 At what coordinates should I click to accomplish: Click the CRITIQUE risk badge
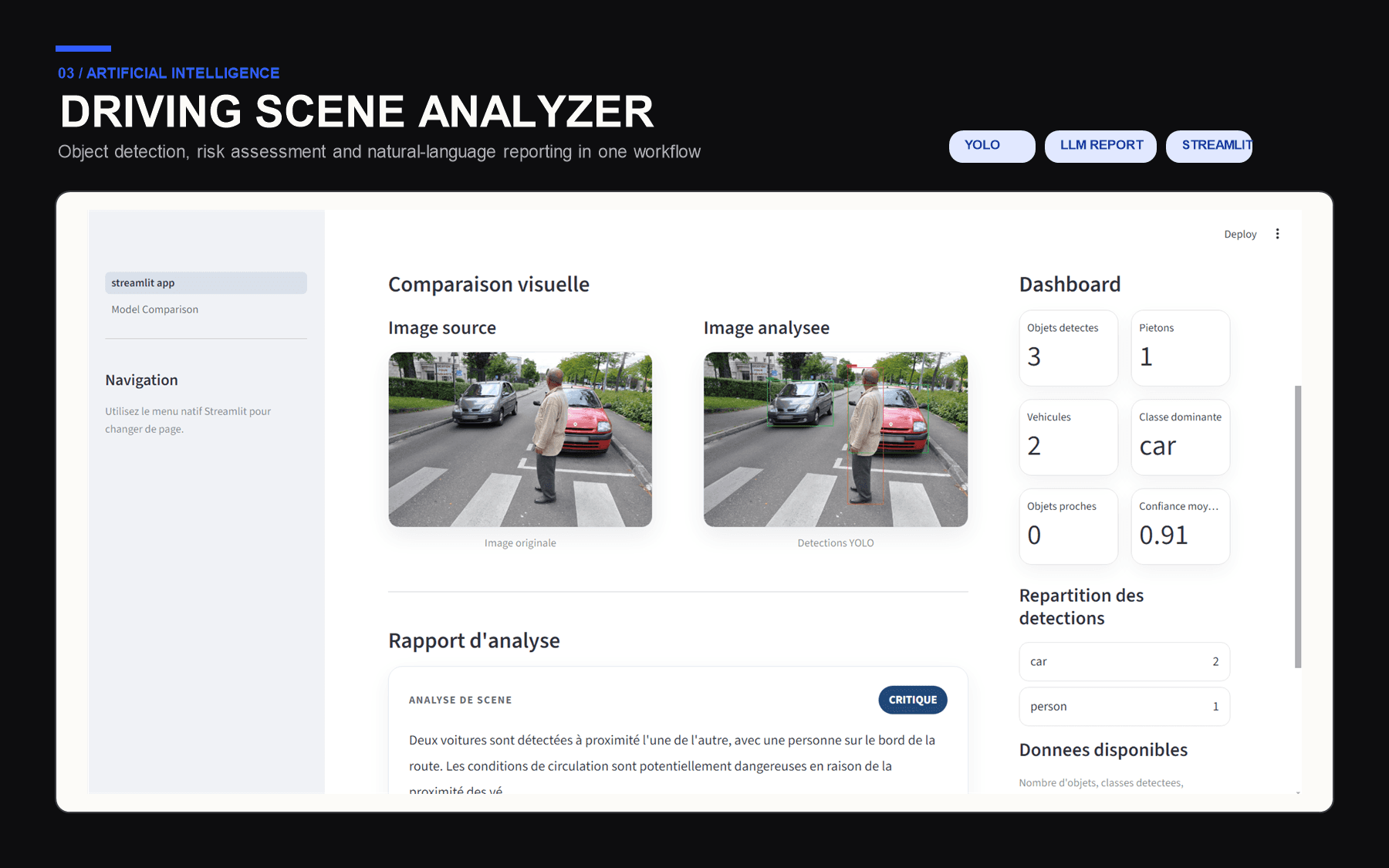(912, 700)
